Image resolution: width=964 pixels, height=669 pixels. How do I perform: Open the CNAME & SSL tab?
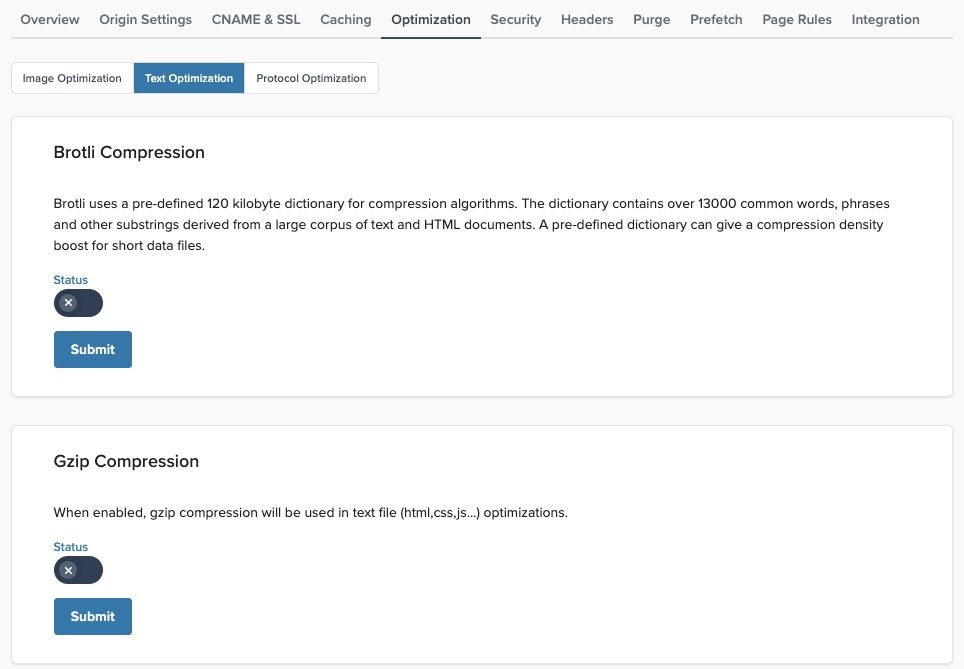click(256, 19)
